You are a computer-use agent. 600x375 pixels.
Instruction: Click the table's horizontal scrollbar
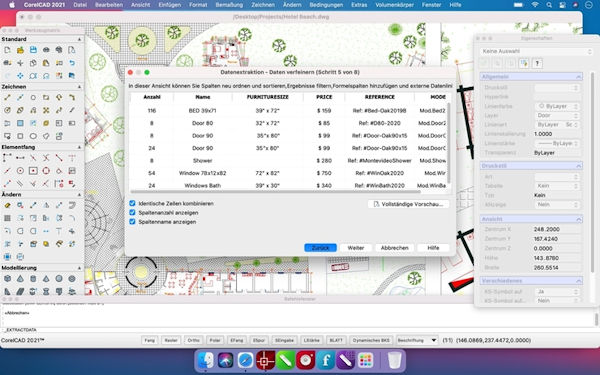(x=276, y=191)
